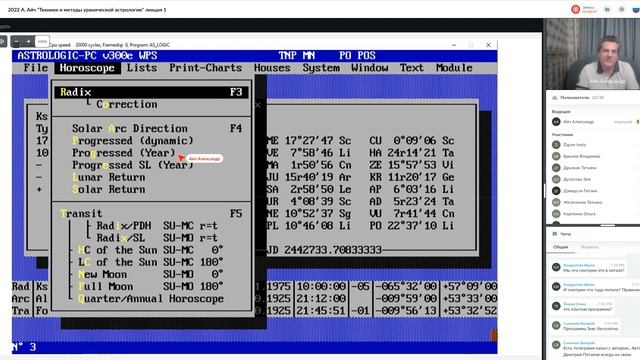
Task: Click the emulator zoom-in plus button
Action: click(x=28, y=41)
